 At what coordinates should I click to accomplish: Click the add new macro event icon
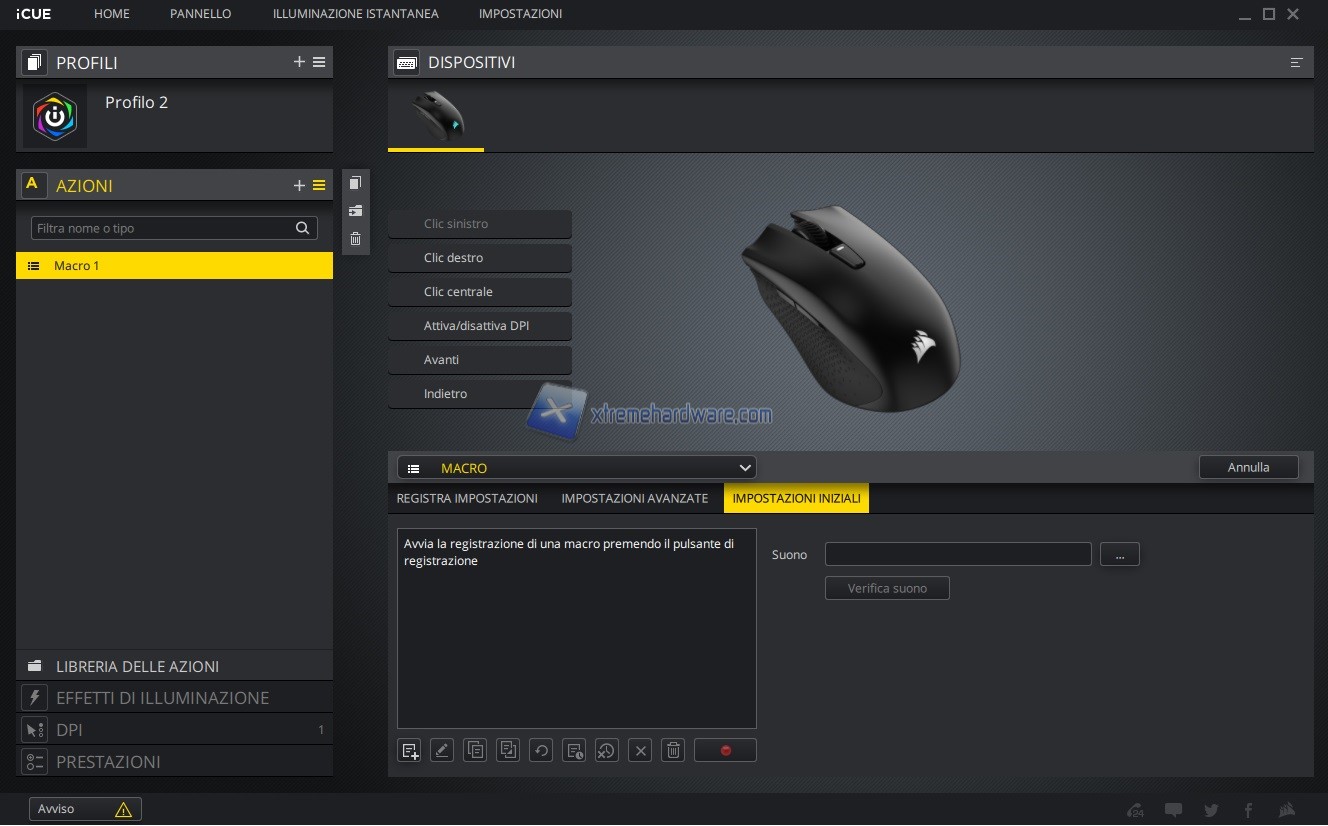coord(409,750)
